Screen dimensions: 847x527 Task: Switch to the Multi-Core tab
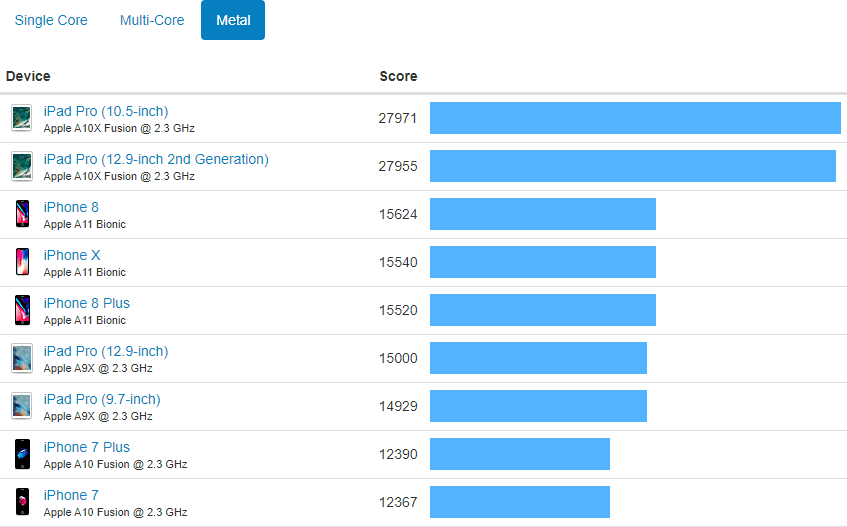152,20
